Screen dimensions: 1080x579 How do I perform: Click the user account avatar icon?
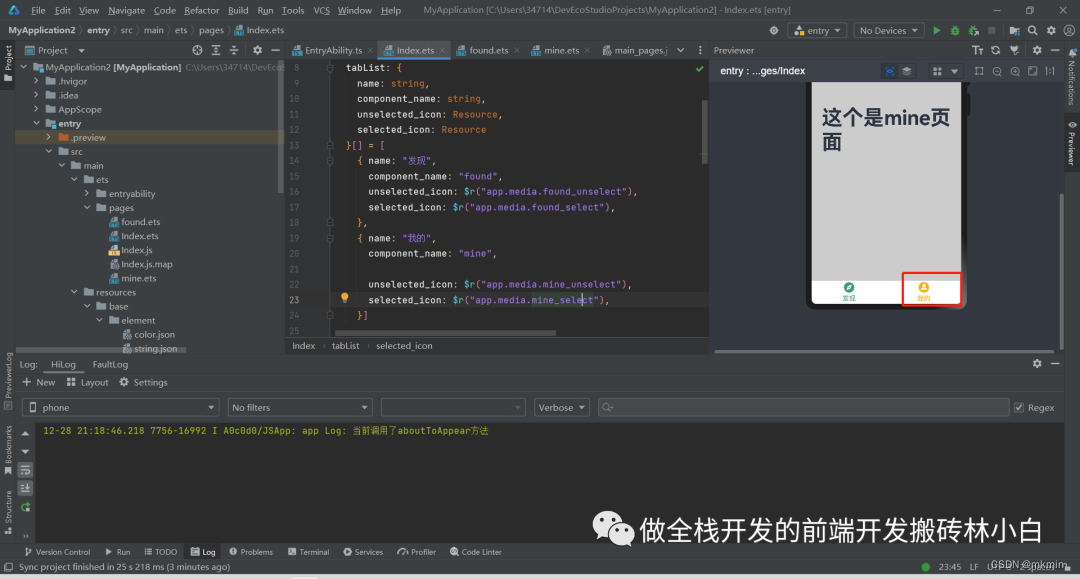[1069, 30]
